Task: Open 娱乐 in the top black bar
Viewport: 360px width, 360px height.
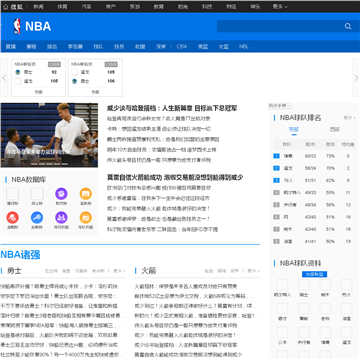Action: click(255, 7)
